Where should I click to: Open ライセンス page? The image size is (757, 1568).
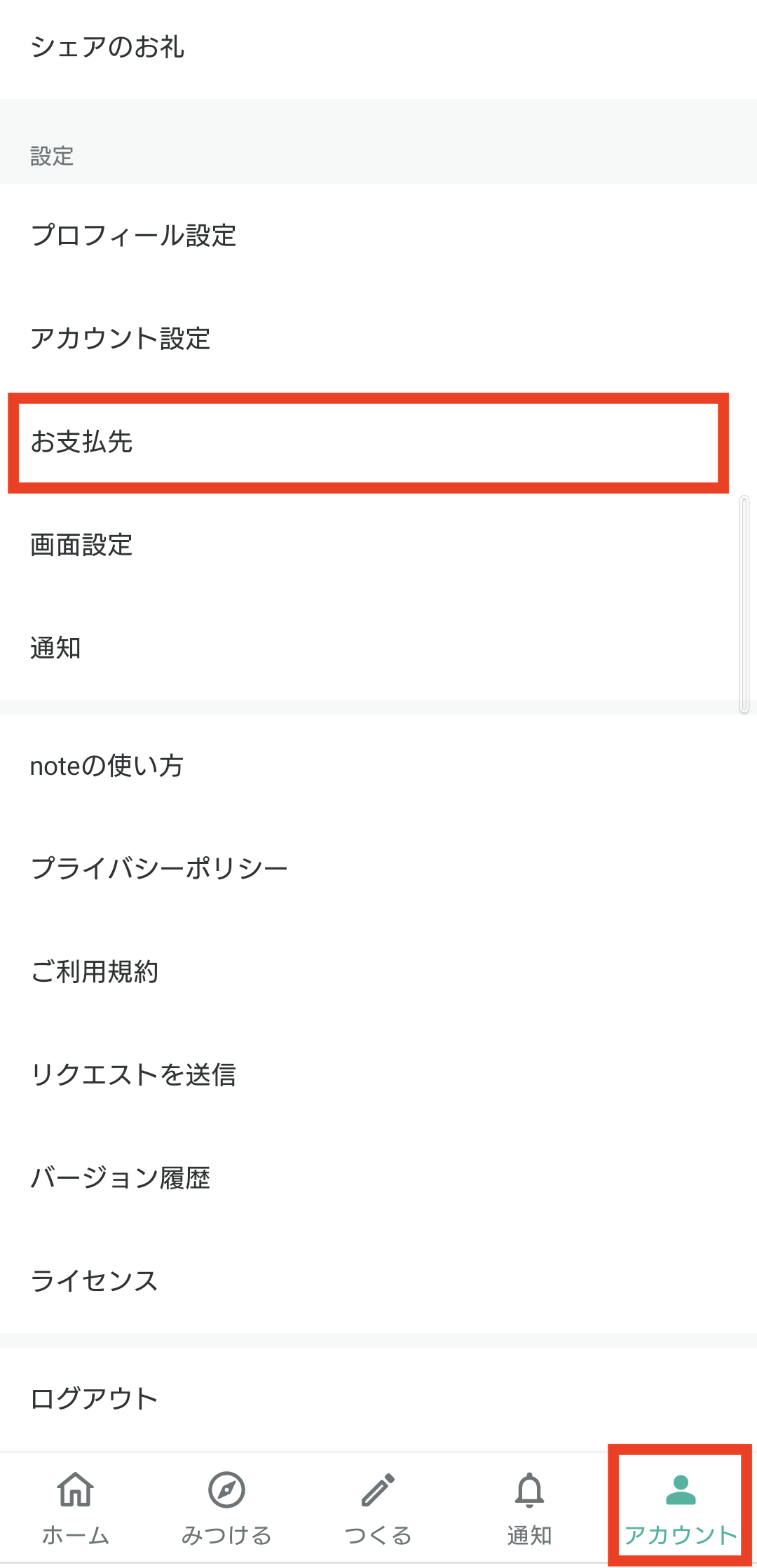378,1281
